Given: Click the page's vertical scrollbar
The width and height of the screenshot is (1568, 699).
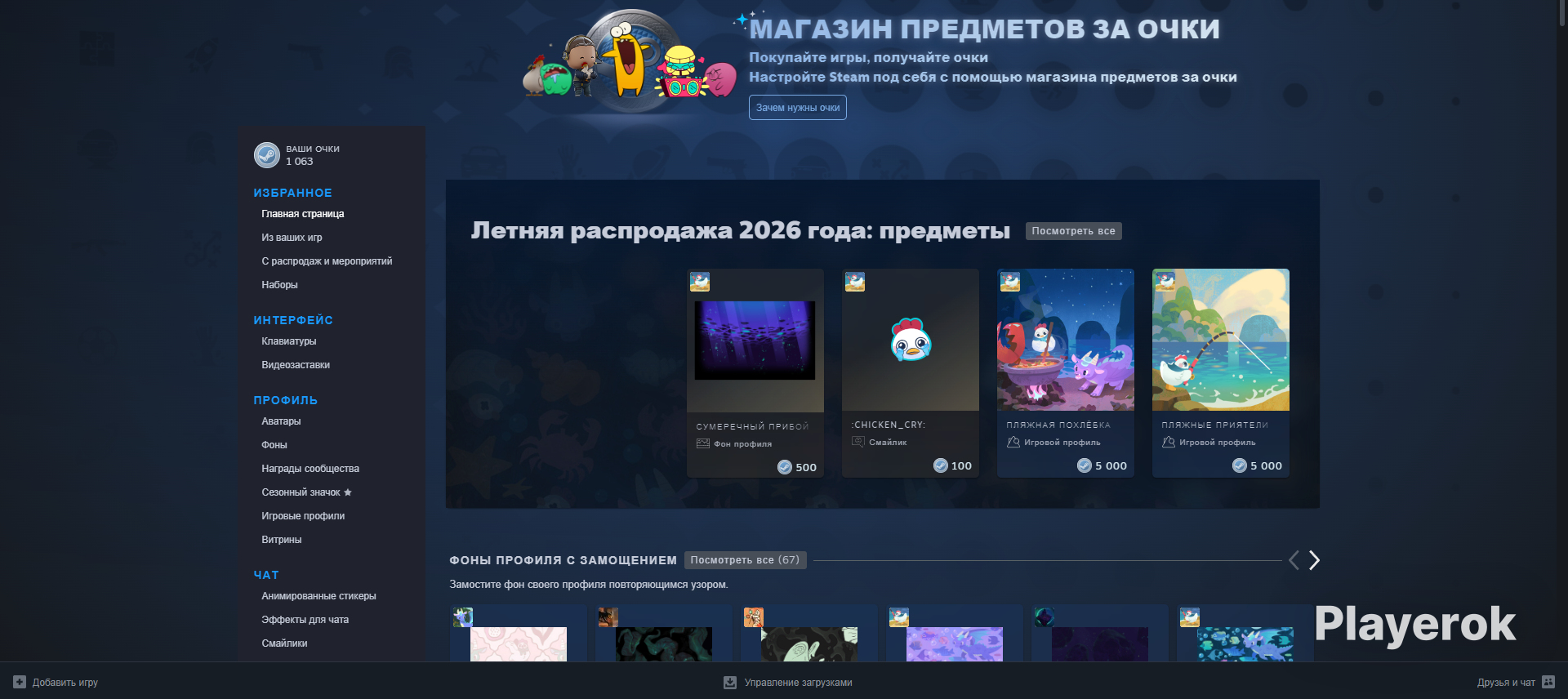Looking at the screenshot, I should (x=1562, y=14).
